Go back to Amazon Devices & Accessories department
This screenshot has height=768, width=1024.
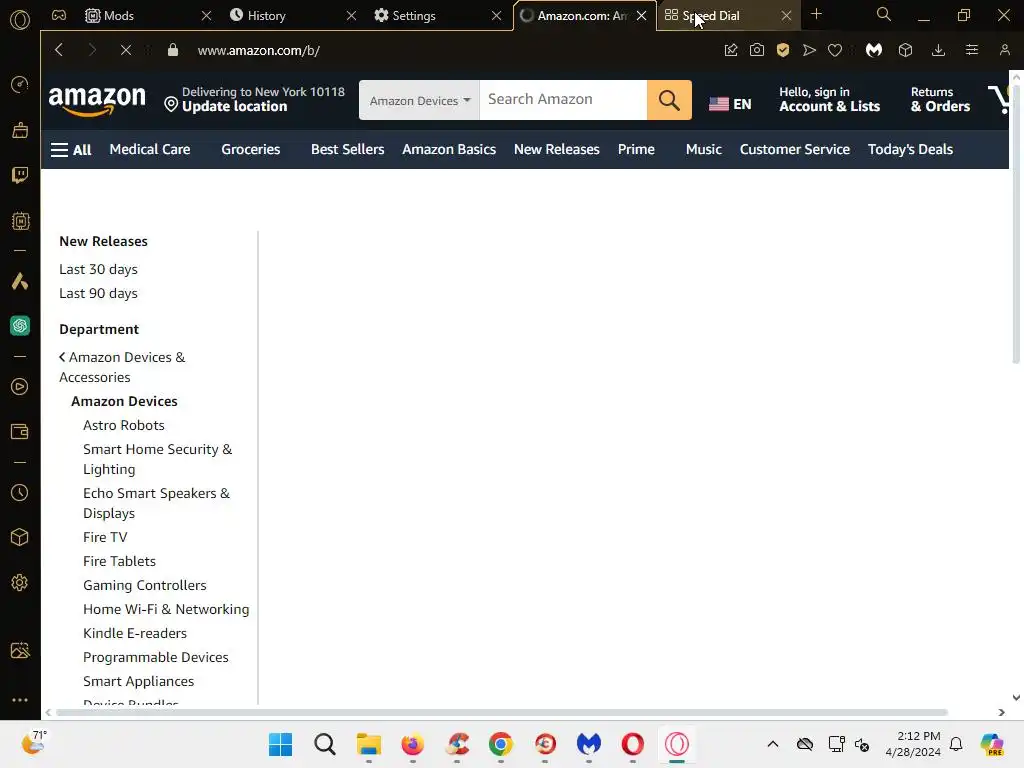pos(122,367)
